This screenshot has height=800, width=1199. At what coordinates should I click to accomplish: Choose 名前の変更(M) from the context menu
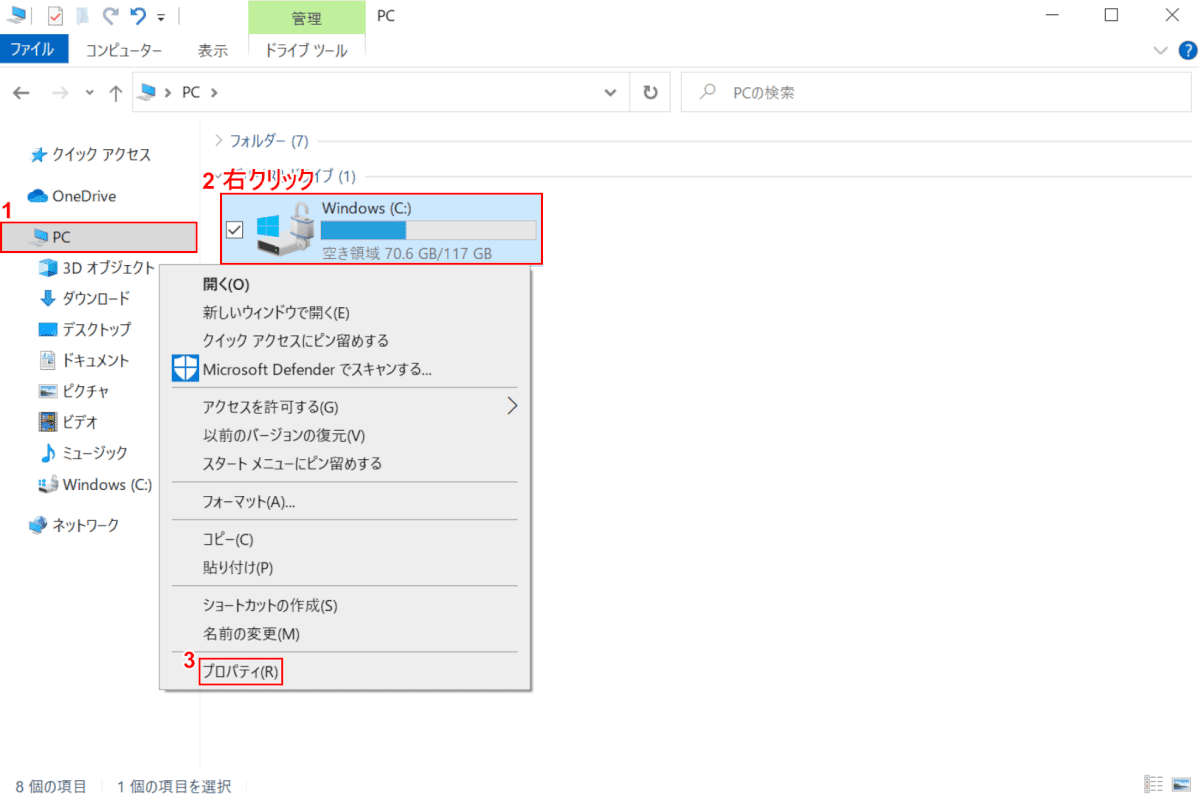click(x=251, y=633)
